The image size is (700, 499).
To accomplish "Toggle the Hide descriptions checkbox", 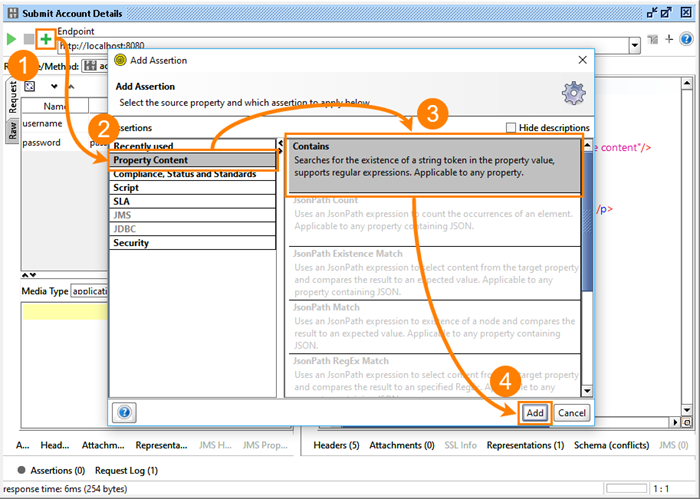I will point(512,128).
